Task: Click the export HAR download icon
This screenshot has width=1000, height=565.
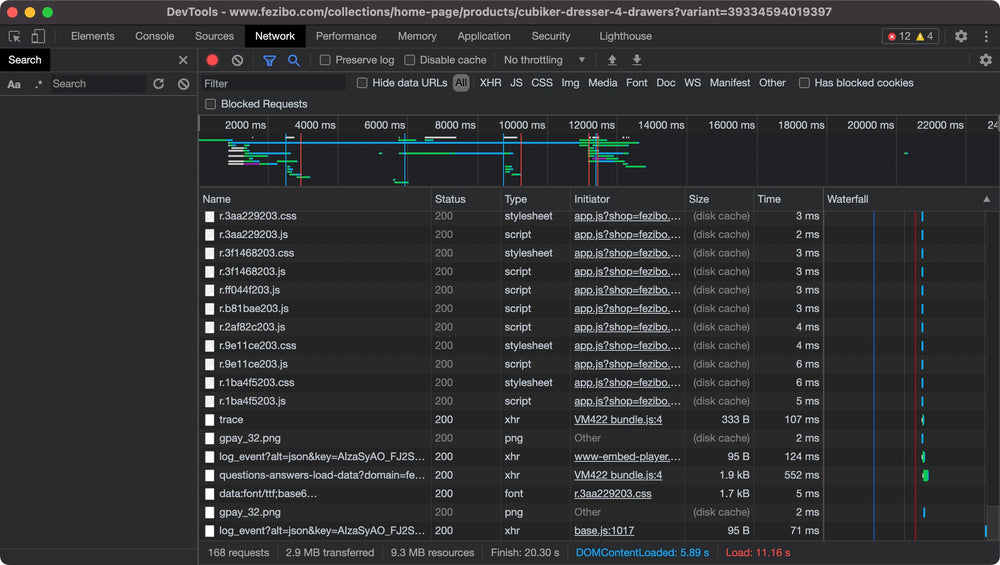Action: coord(637,60)
